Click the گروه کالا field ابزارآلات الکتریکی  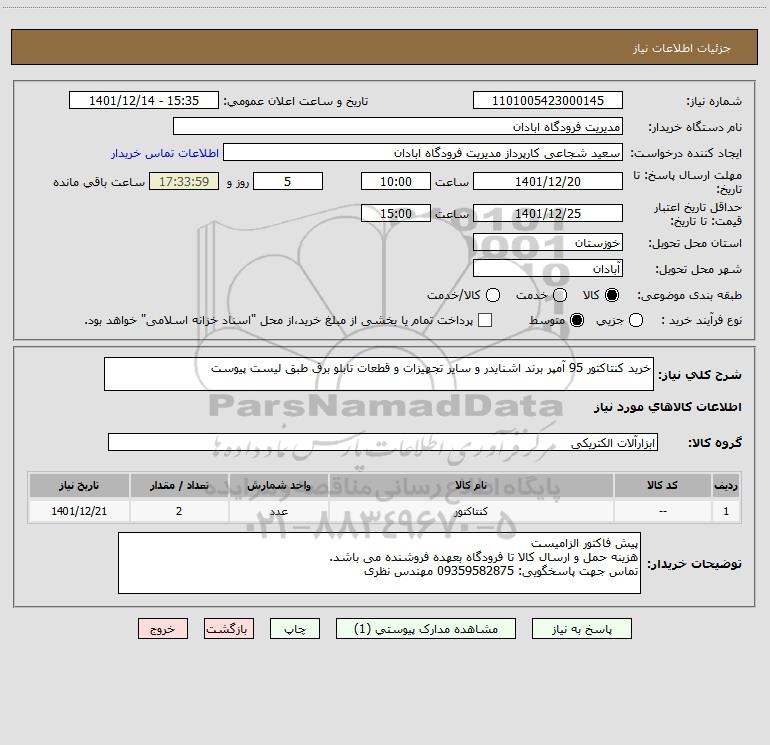383,442
